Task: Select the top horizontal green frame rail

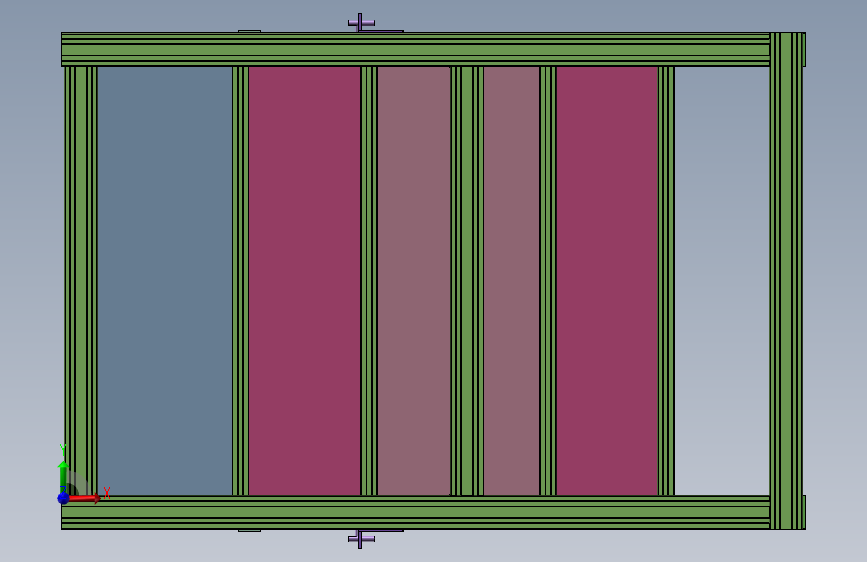Action: coord(415,49)
